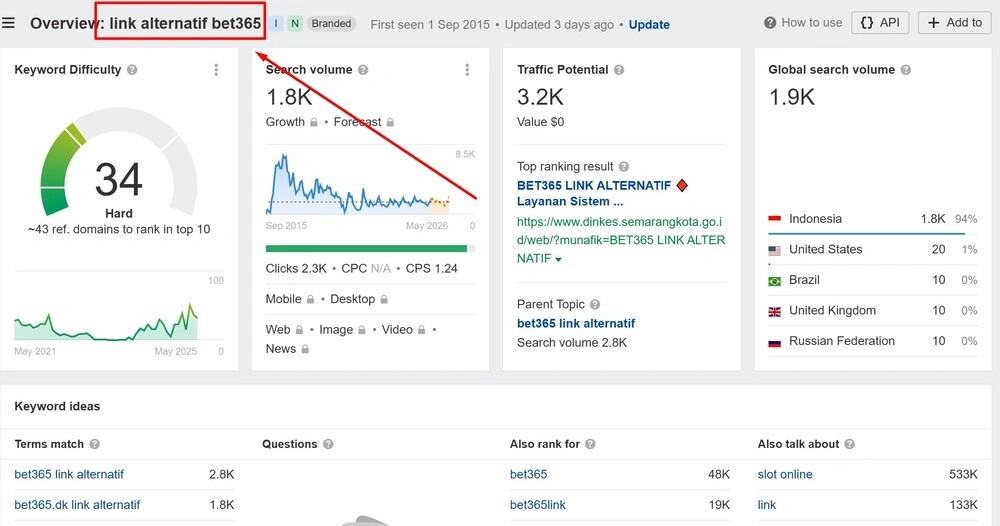Screen dimensions: 1000x526
Task: Click the Questions column heading
Action: point(290,444)
